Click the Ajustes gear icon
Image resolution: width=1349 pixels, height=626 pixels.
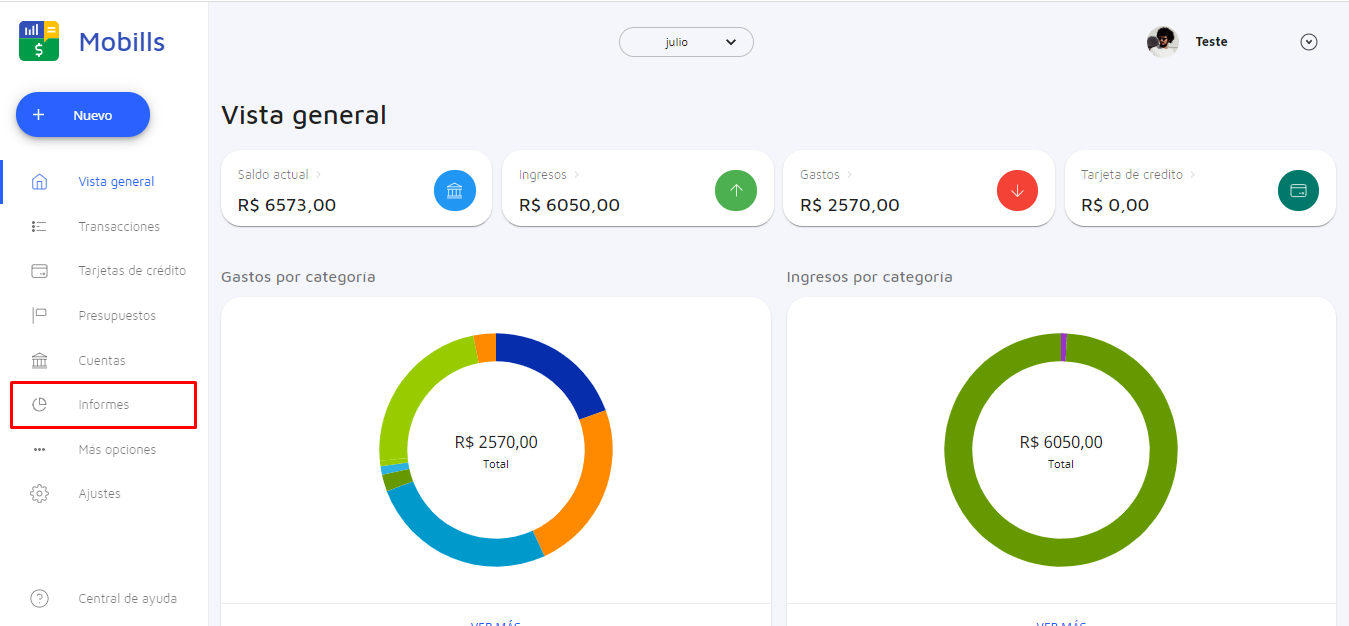tap(39, 494)
